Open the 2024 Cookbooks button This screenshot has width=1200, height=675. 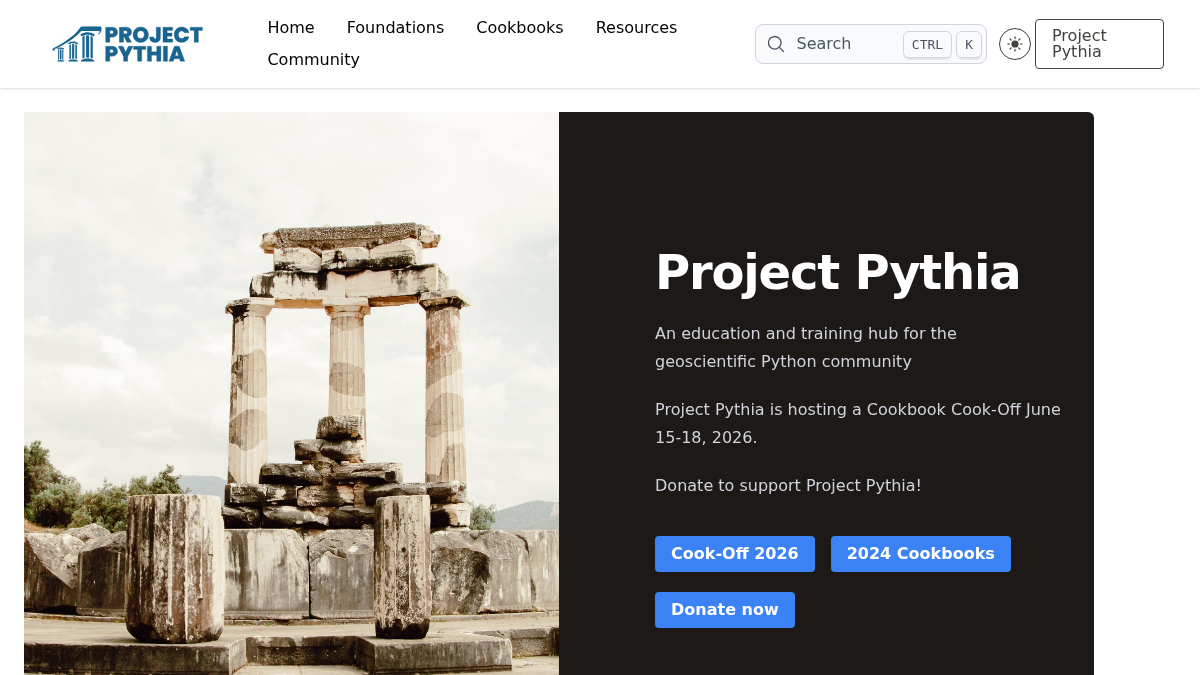pos(921,554)
